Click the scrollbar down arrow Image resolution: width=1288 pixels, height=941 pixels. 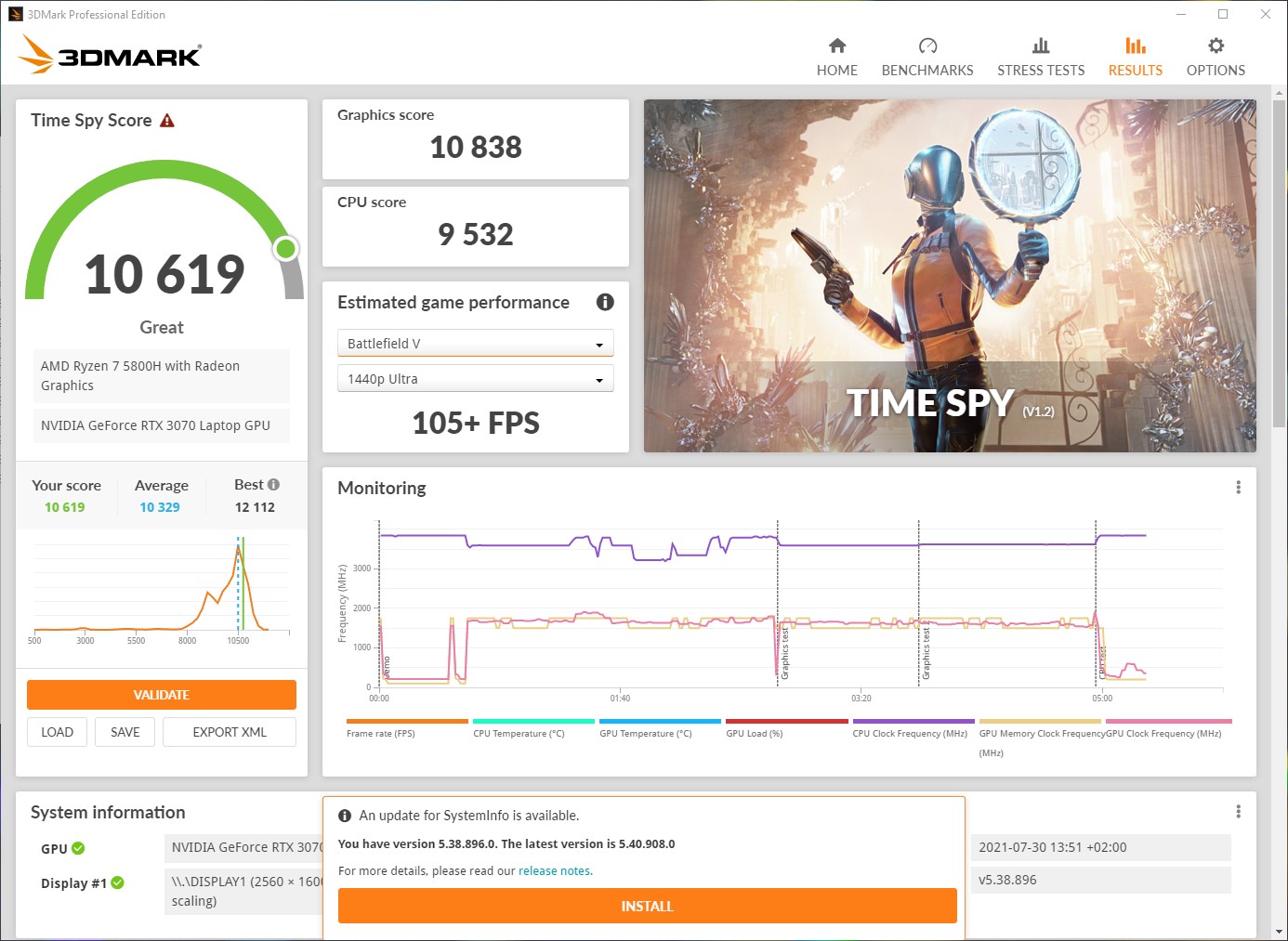1280,932
